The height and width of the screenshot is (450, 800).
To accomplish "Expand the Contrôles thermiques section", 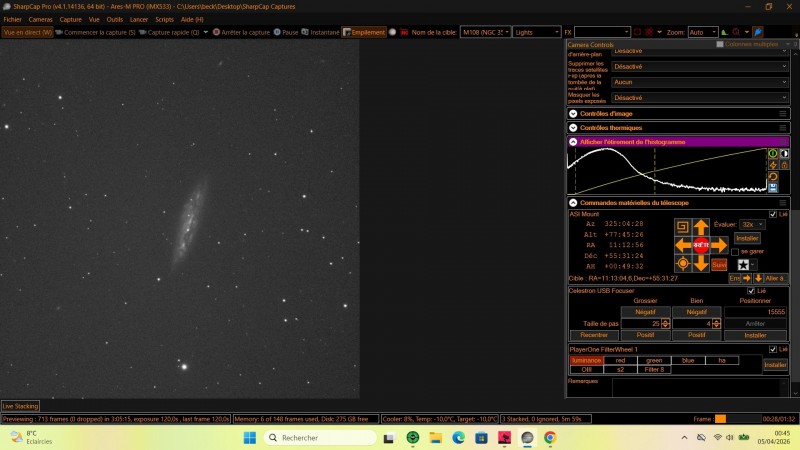I will pyautogui.click(x=573, y=128).
